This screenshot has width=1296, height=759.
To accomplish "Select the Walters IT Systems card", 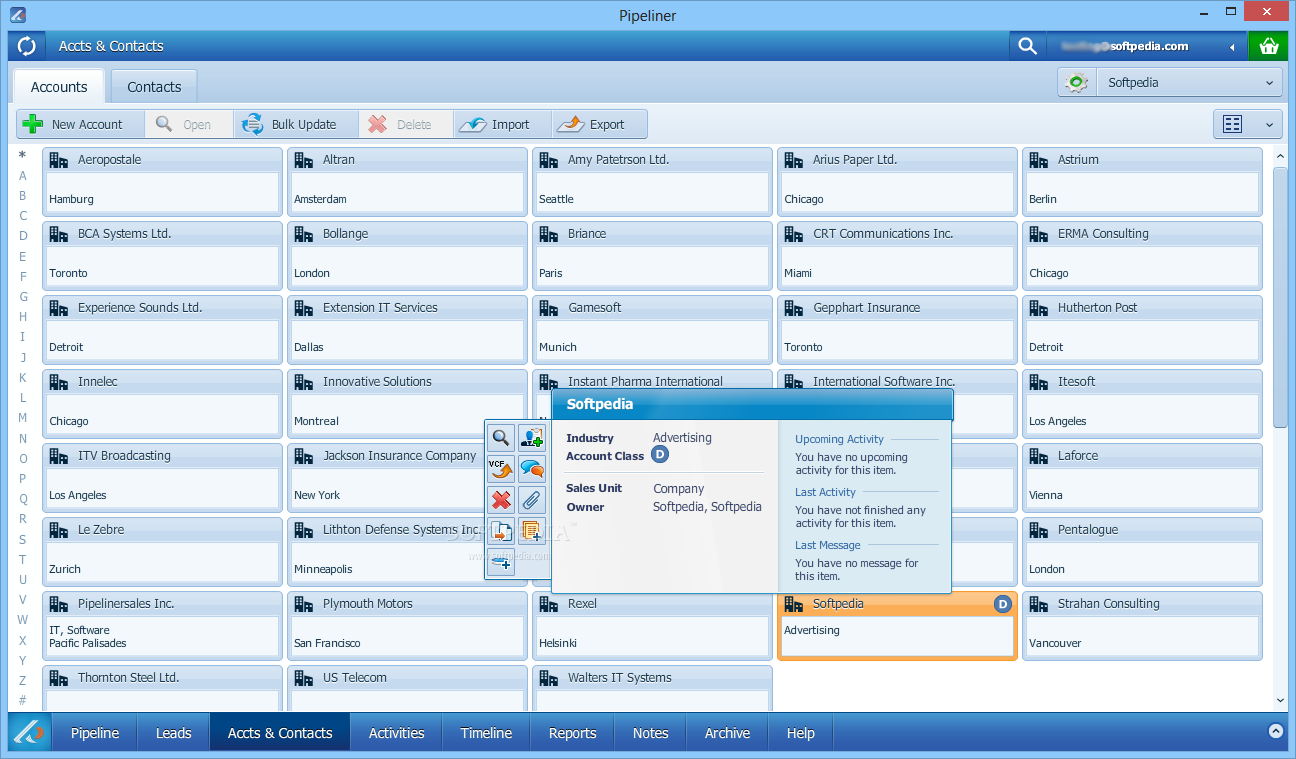I will click(x=652, y=688).
